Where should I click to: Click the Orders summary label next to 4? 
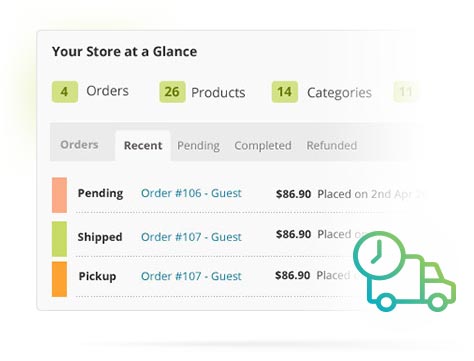click(107, 91)
